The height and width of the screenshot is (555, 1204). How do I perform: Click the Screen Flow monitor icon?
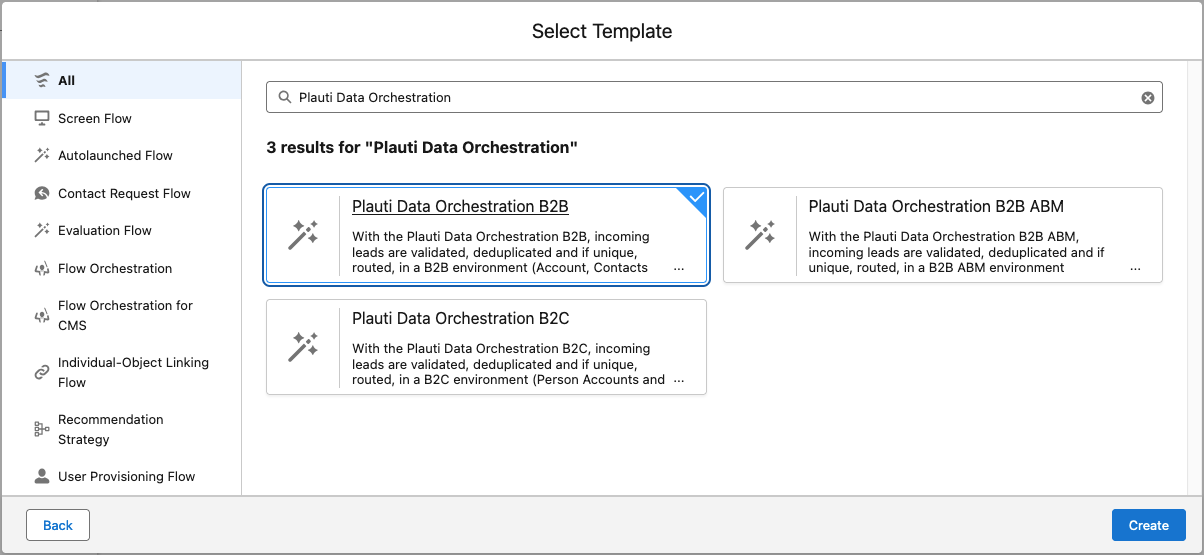(42, 118)
